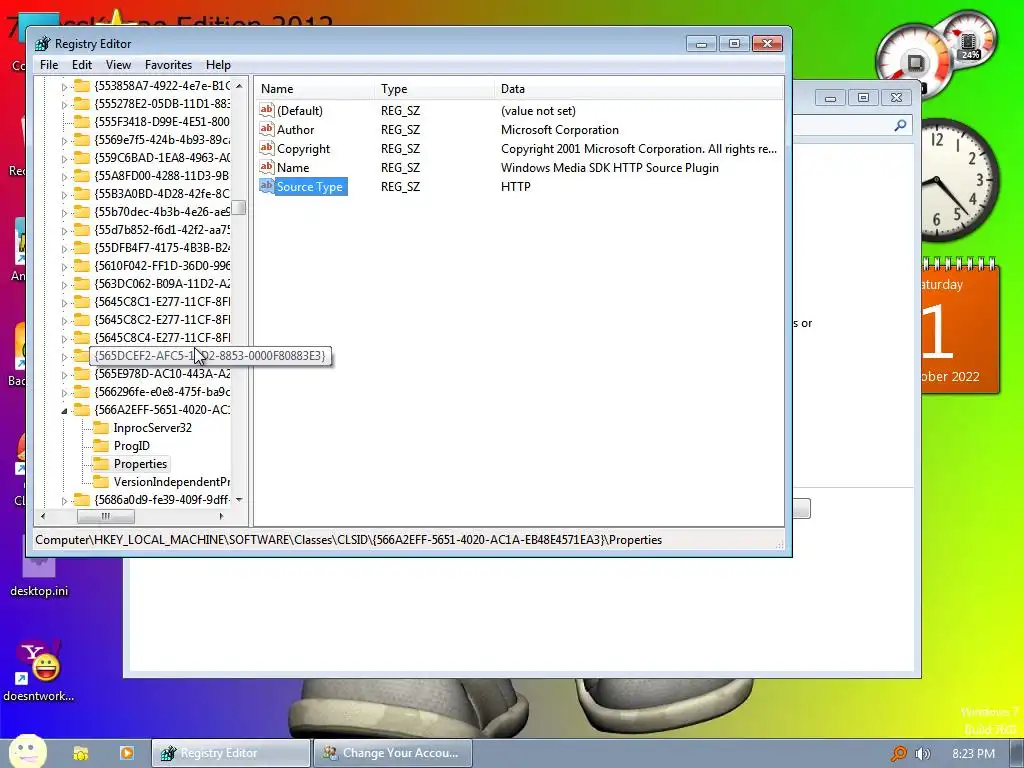Expand the {55DFB4F7-4175 key
This screenshot has width=1024, height=768.
pos(64,248)
